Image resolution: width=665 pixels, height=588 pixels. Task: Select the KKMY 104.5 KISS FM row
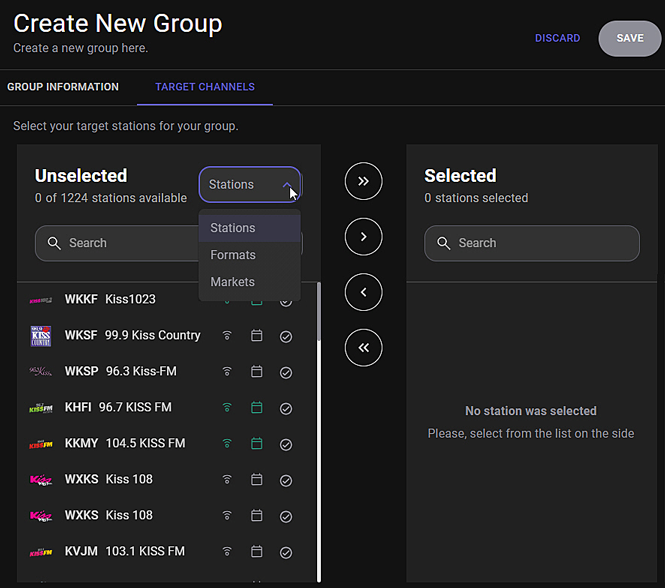pyautogui.click(x=166, y=444)
